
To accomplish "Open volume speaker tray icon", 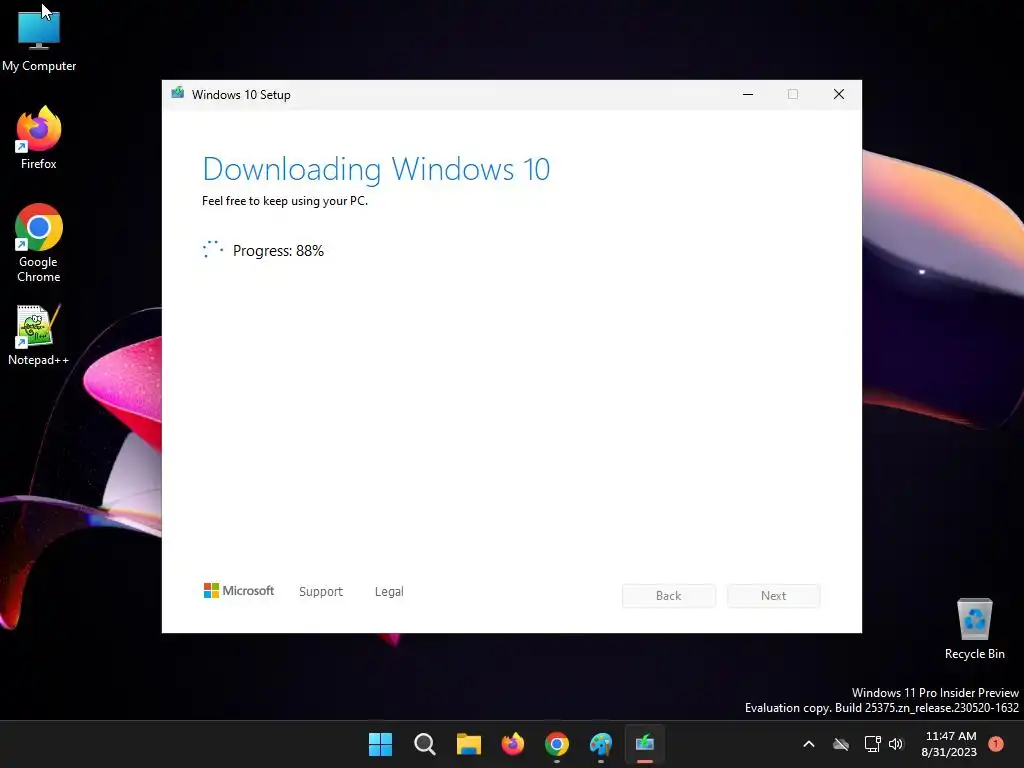I will [895, 744].
